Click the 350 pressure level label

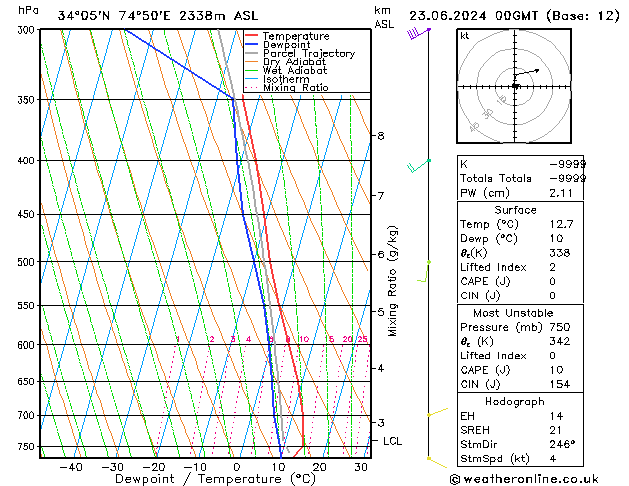tap(28, 99)
